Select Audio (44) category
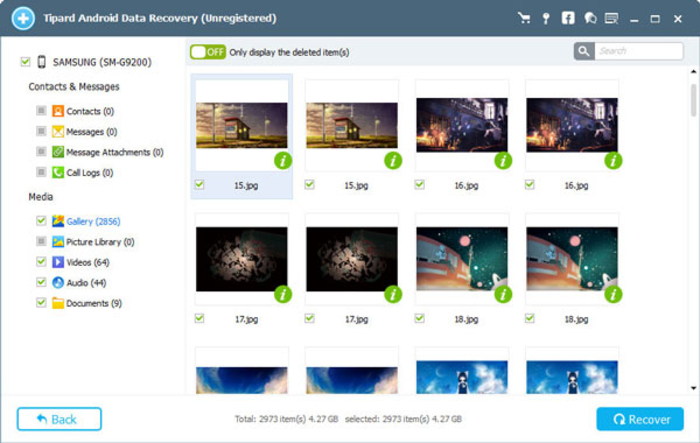 point(87,283)
